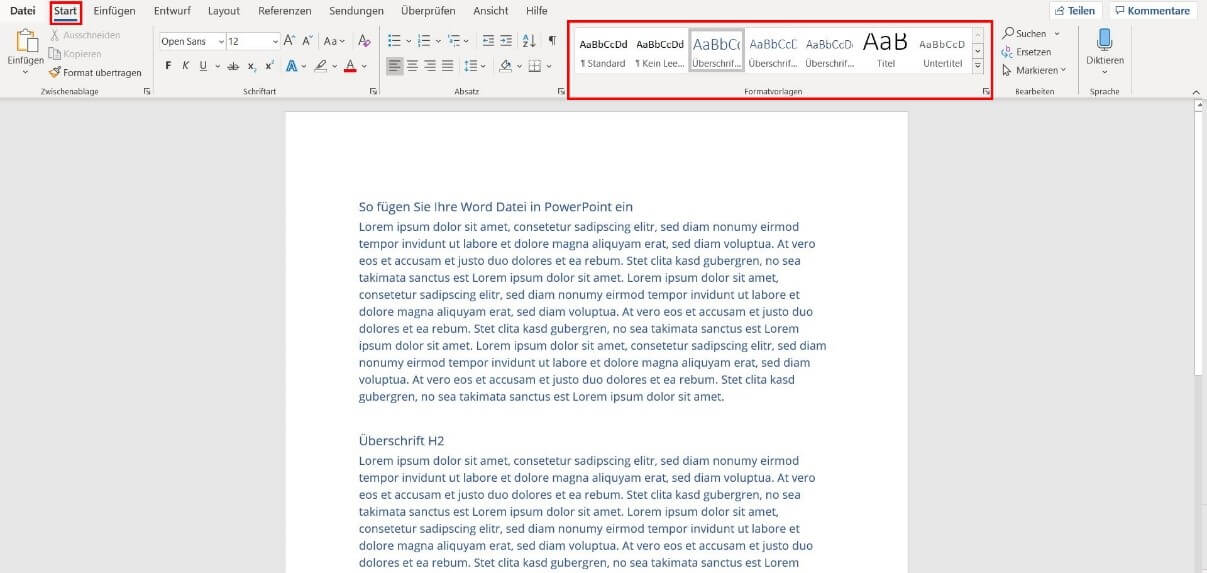1207x573 pixels.
Task: Open borders dropdown arrow
Action: pyautogui.click(x=549, y=66)
